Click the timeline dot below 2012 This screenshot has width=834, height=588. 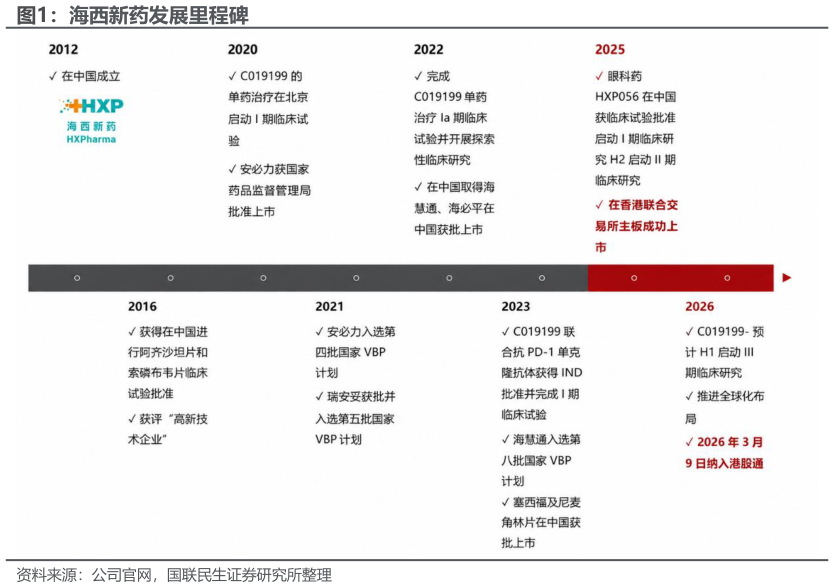point(77,278)
